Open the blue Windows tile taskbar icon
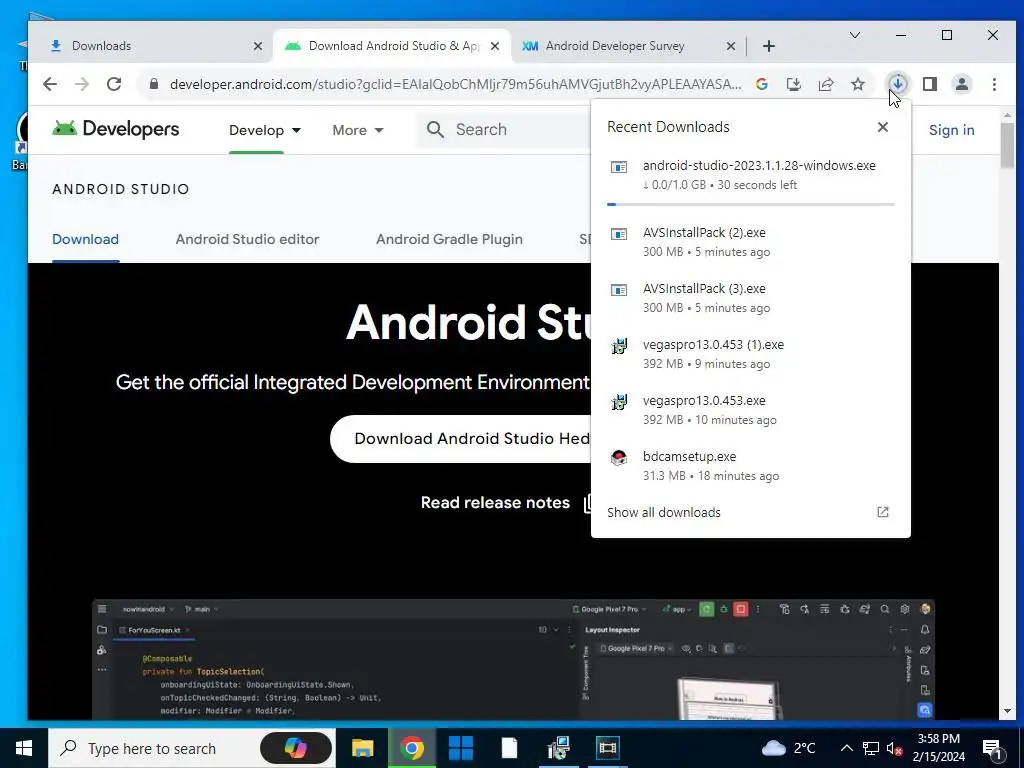1024x768 pixels. click(461, 748)
